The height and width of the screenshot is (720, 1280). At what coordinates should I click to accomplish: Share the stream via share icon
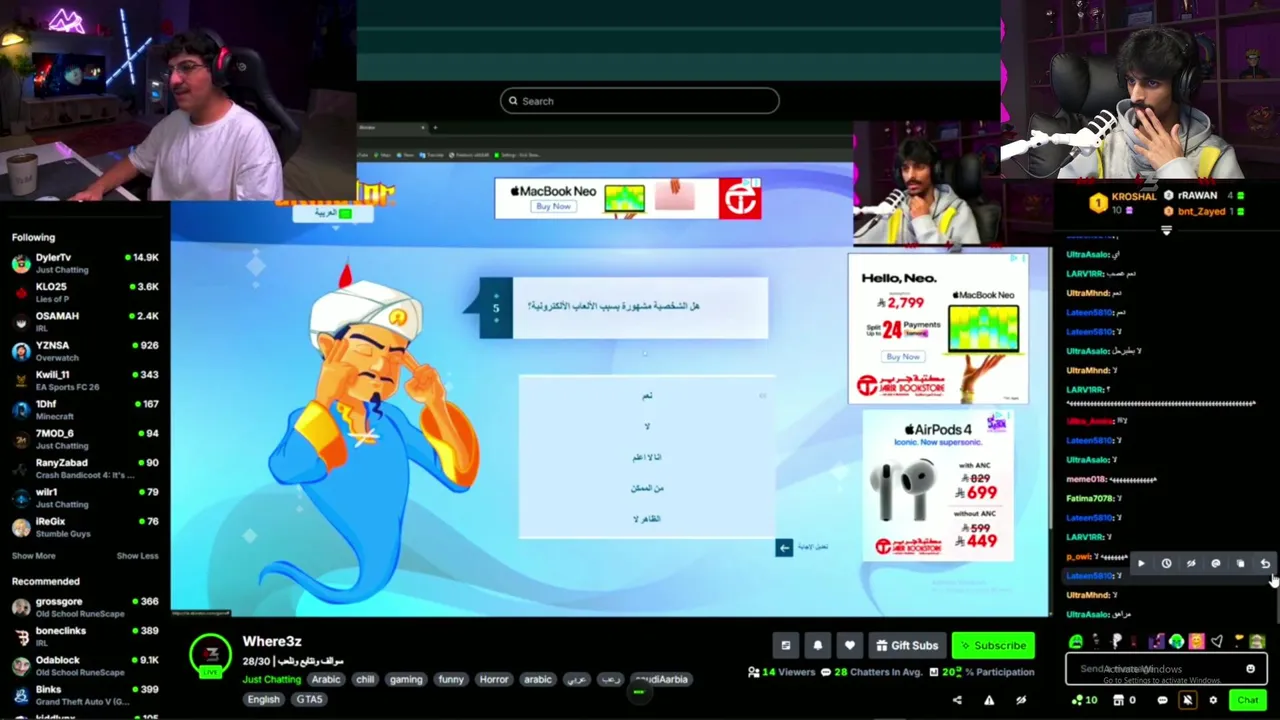(957, 700)
